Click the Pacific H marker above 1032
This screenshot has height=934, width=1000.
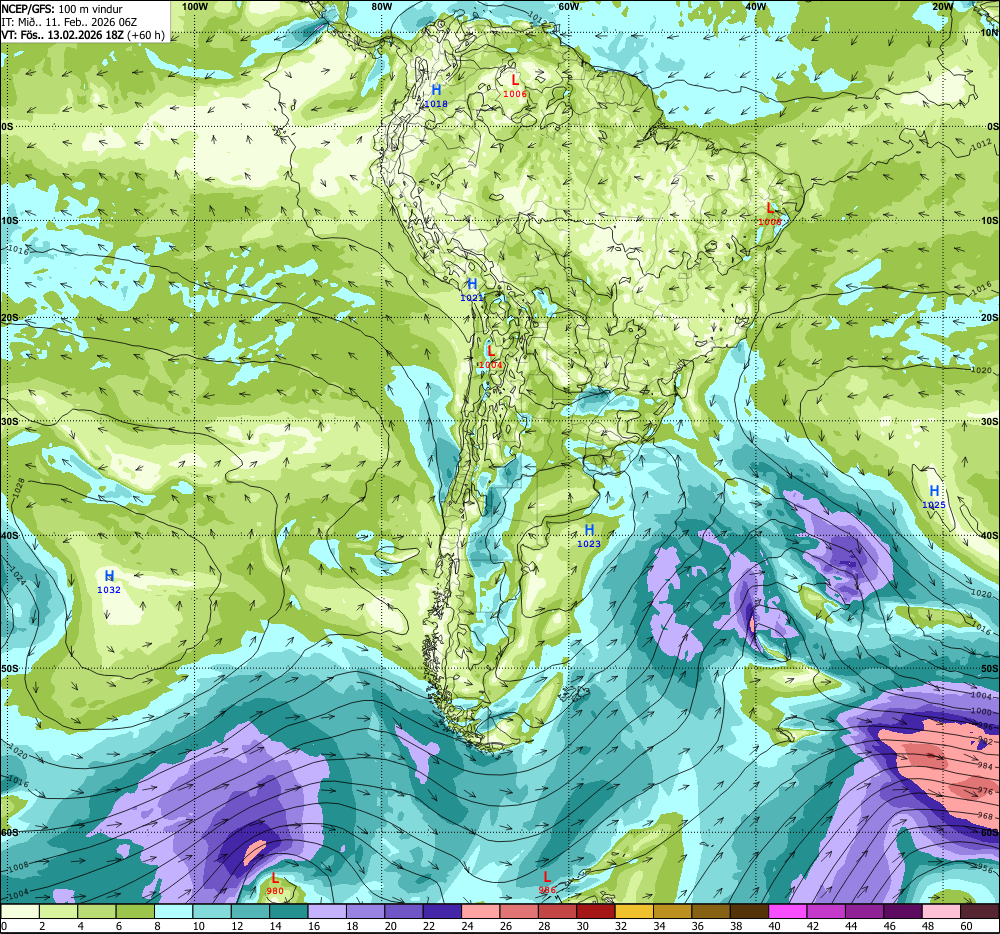109,576
